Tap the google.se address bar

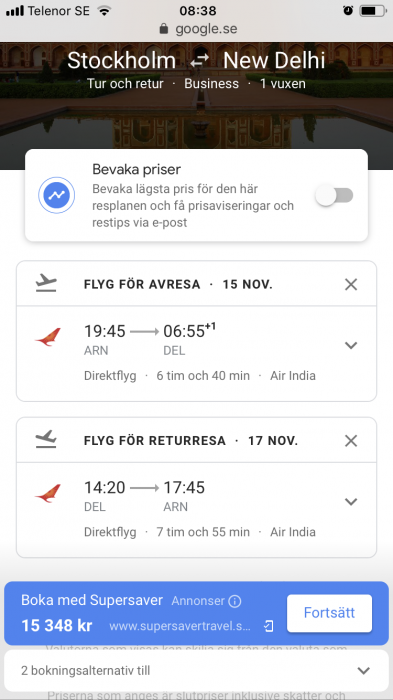[x=198, y=29]
